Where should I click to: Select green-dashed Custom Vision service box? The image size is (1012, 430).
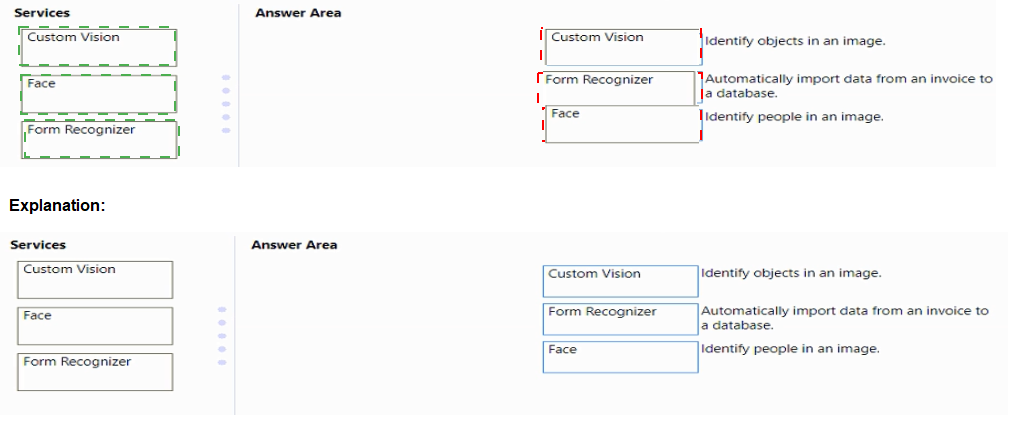[x=98, y=47]
